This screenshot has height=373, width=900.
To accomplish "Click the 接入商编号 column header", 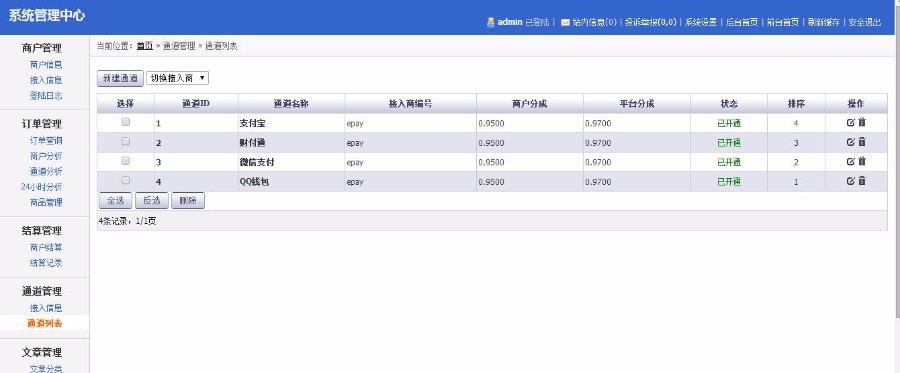I will coord(410,104).
